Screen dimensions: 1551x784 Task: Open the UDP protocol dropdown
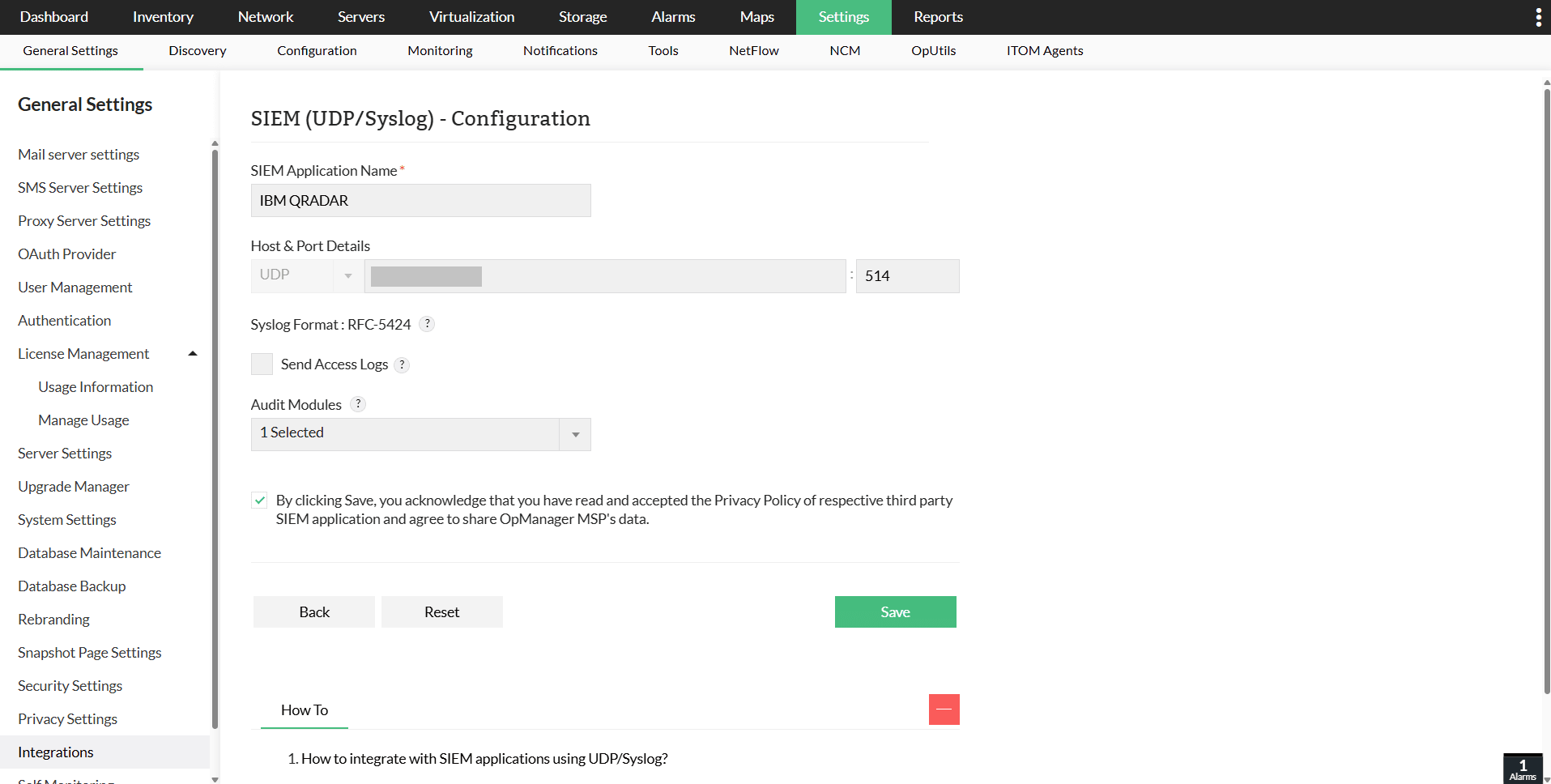click(x=307, y=276)
